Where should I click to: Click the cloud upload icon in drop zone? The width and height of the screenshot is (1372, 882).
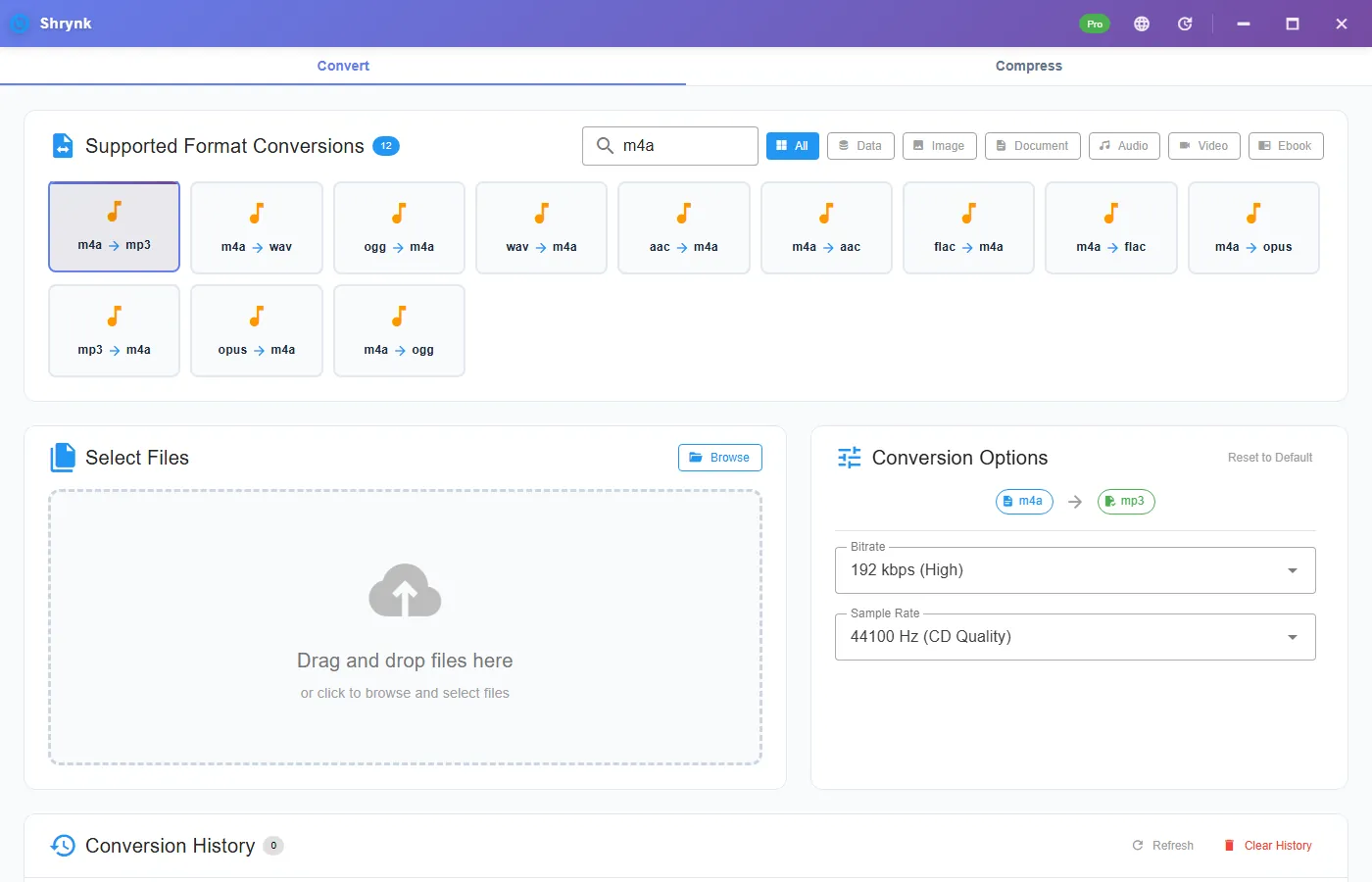point(405,590)
